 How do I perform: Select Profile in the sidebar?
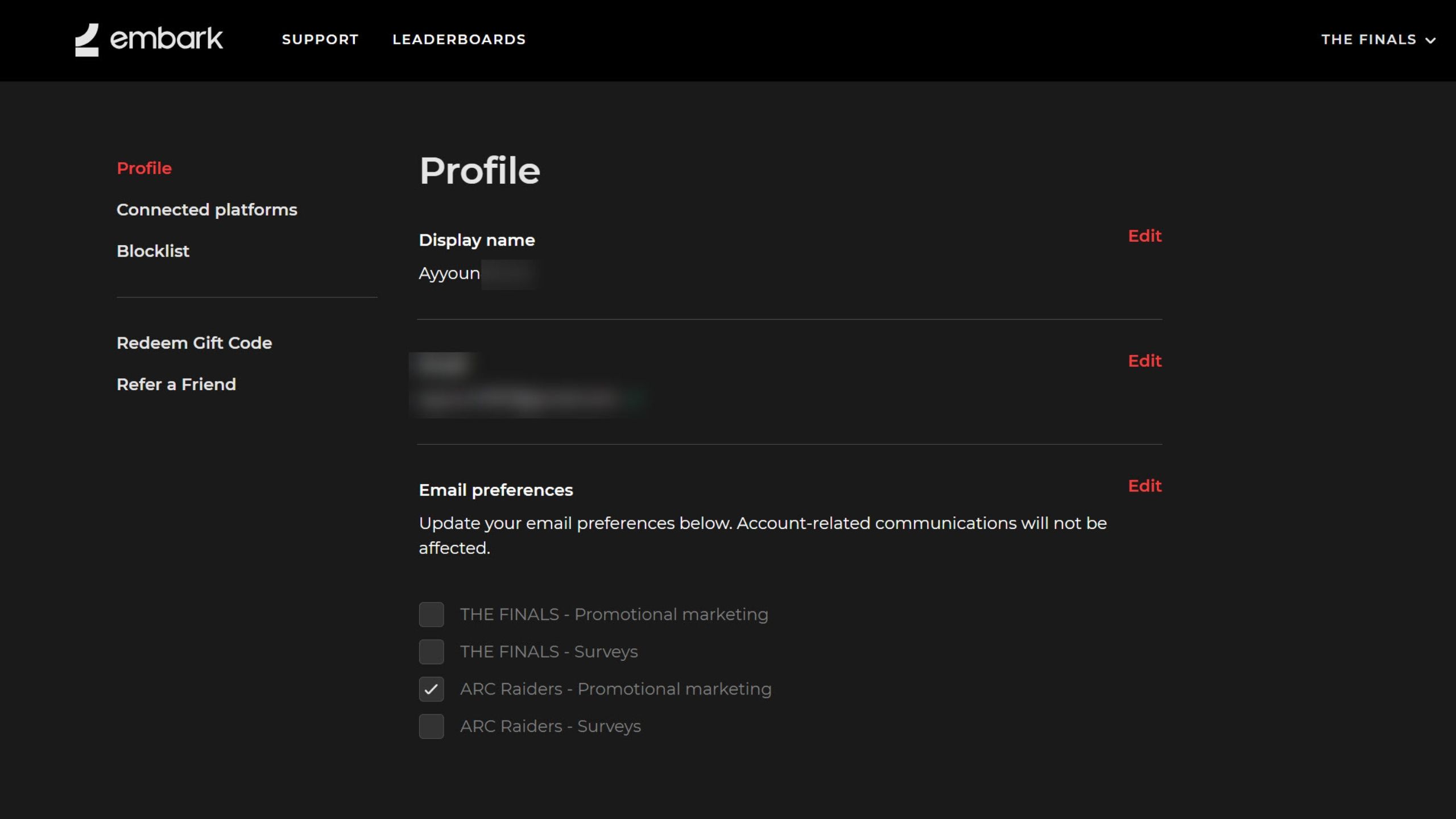(x=144, y=168)
